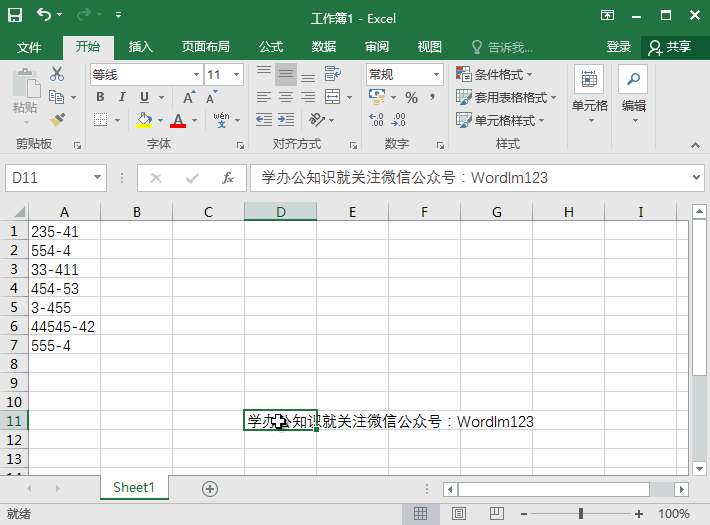Image resolution: width=710 pixels, height=525 pixels.
Task: Click Merge and Center icon
Action: tap(333, 97)
